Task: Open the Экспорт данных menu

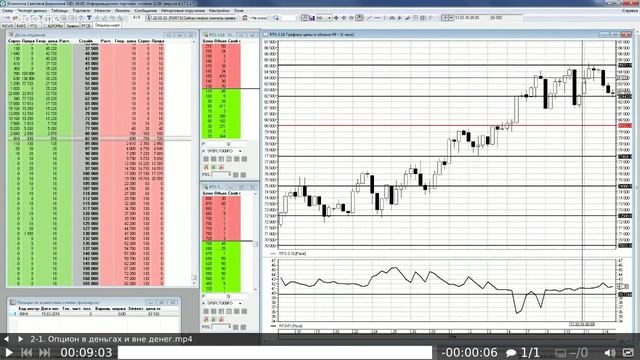Action: point(32,11)
